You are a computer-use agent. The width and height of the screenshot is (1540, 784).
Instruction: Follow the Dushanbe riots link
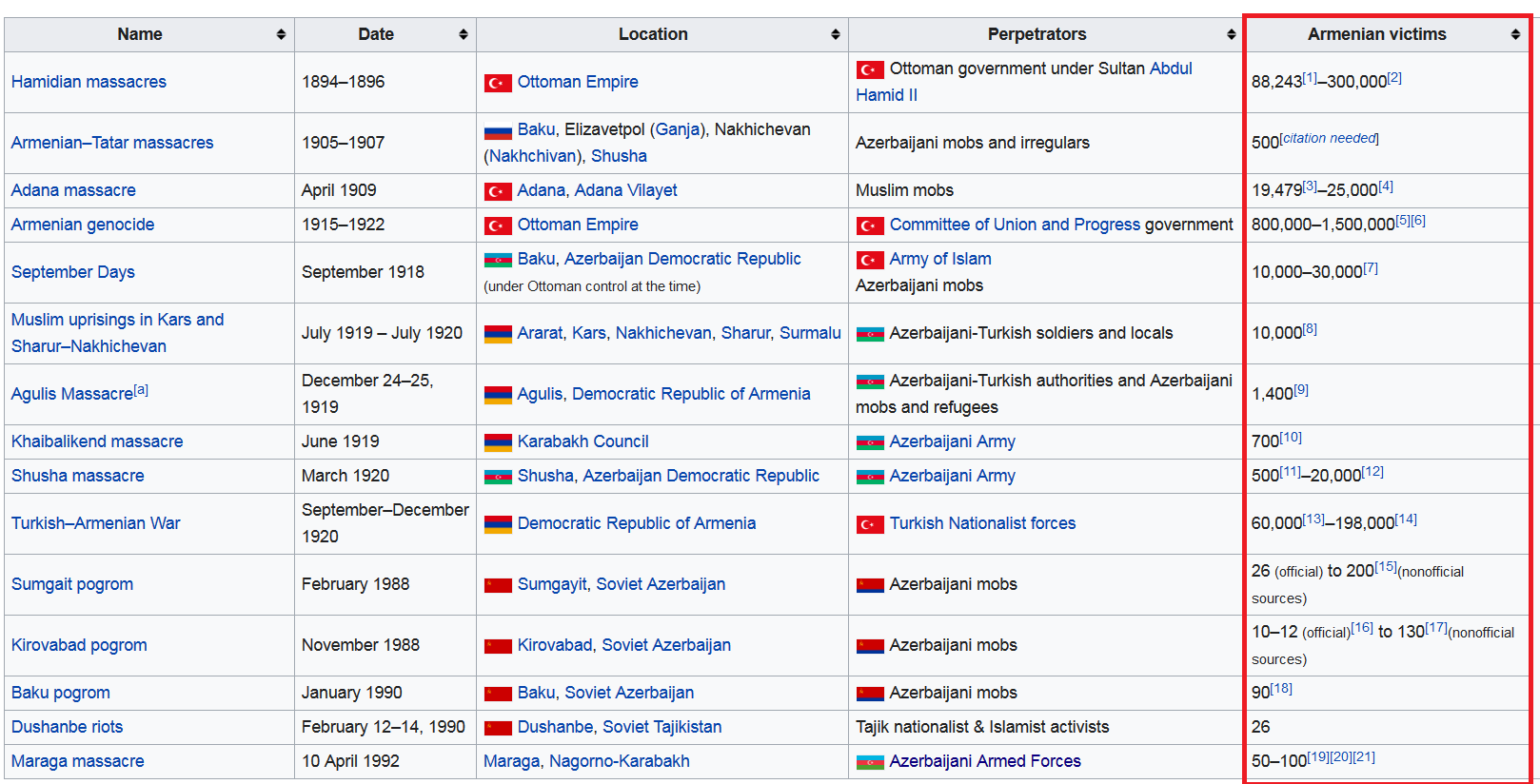click(67, 727)
